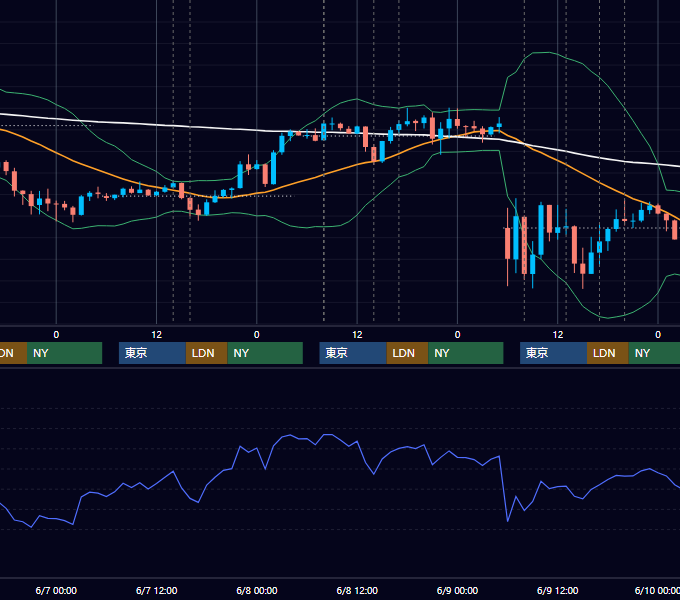Click hour label 12 above 6/8 12:00
This screenshot has height=600, width=680.
click(357, 335)
